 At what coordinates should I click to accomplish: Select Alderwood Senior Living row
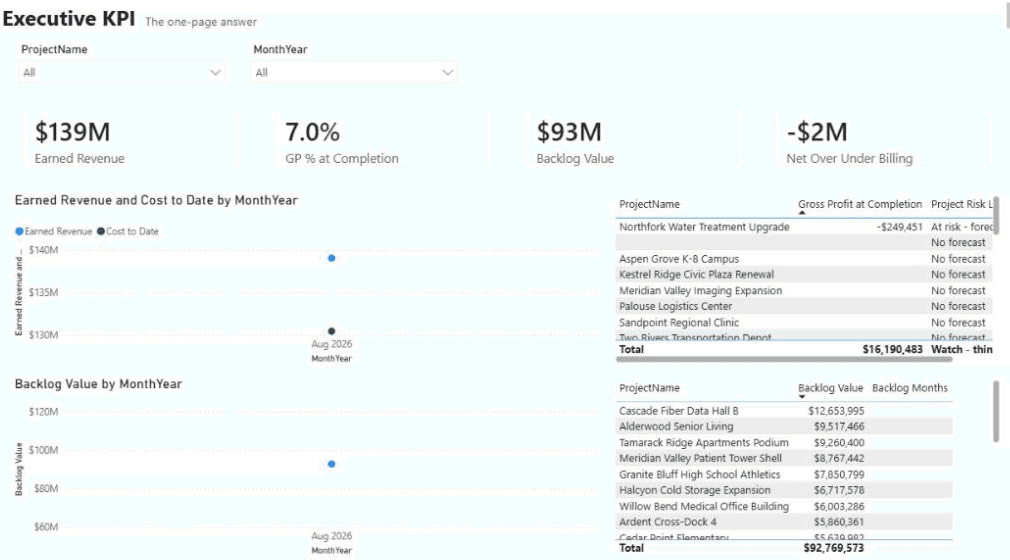tap(784, 426)
